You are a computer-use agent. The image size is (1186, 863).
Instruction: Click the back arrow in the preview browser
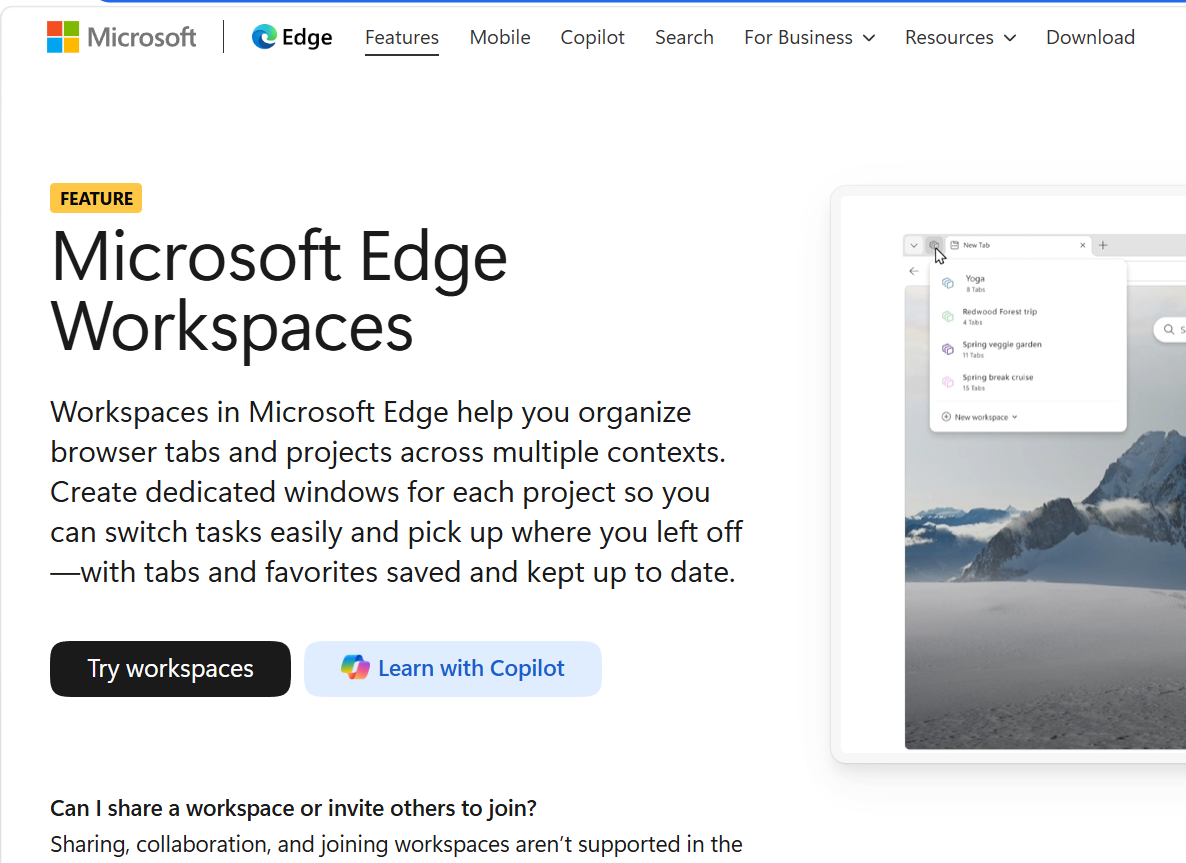click(x=914, y=271)
